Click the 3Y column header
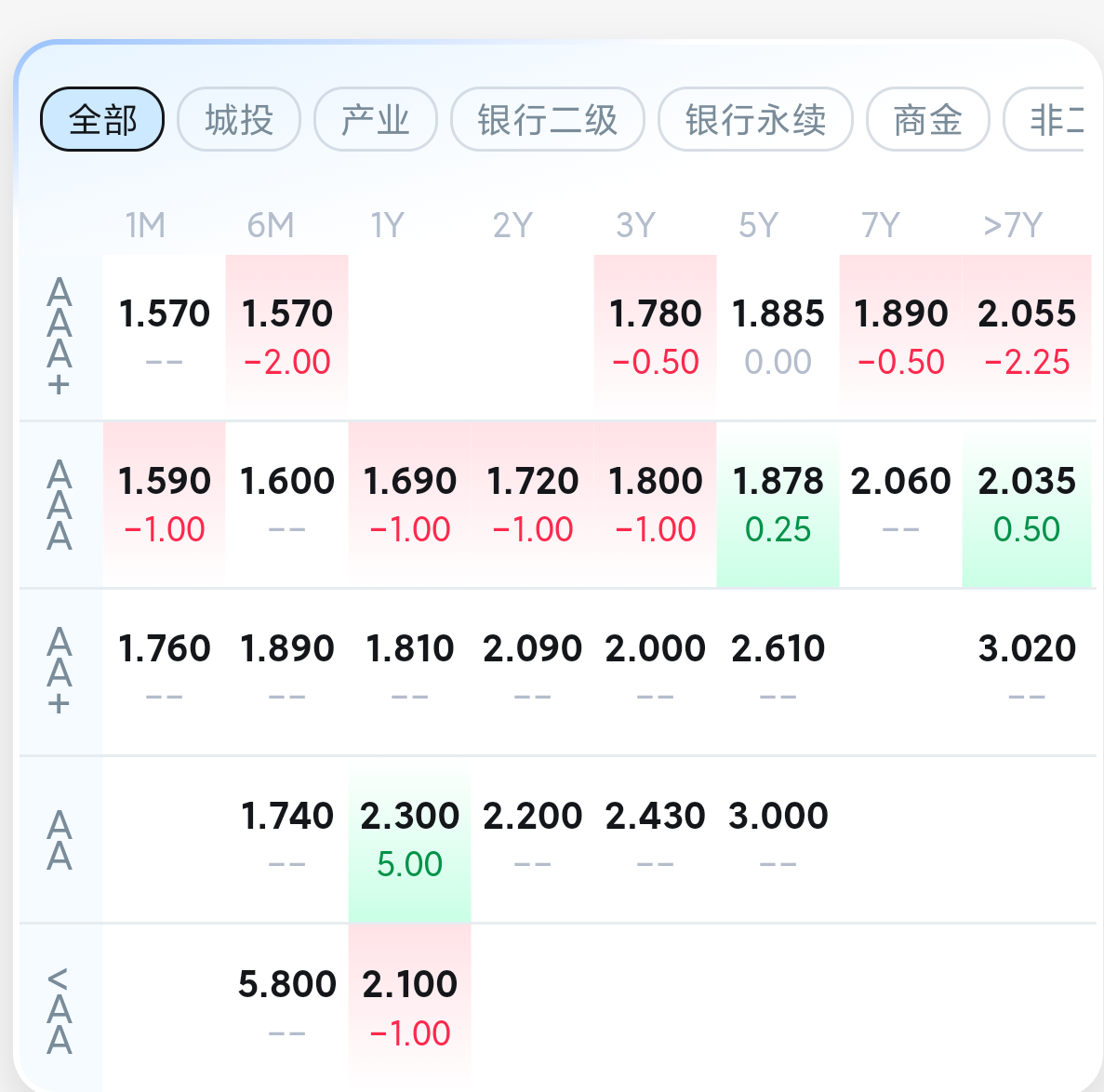Screen dimensions: 1104x1092 [635, 225]
